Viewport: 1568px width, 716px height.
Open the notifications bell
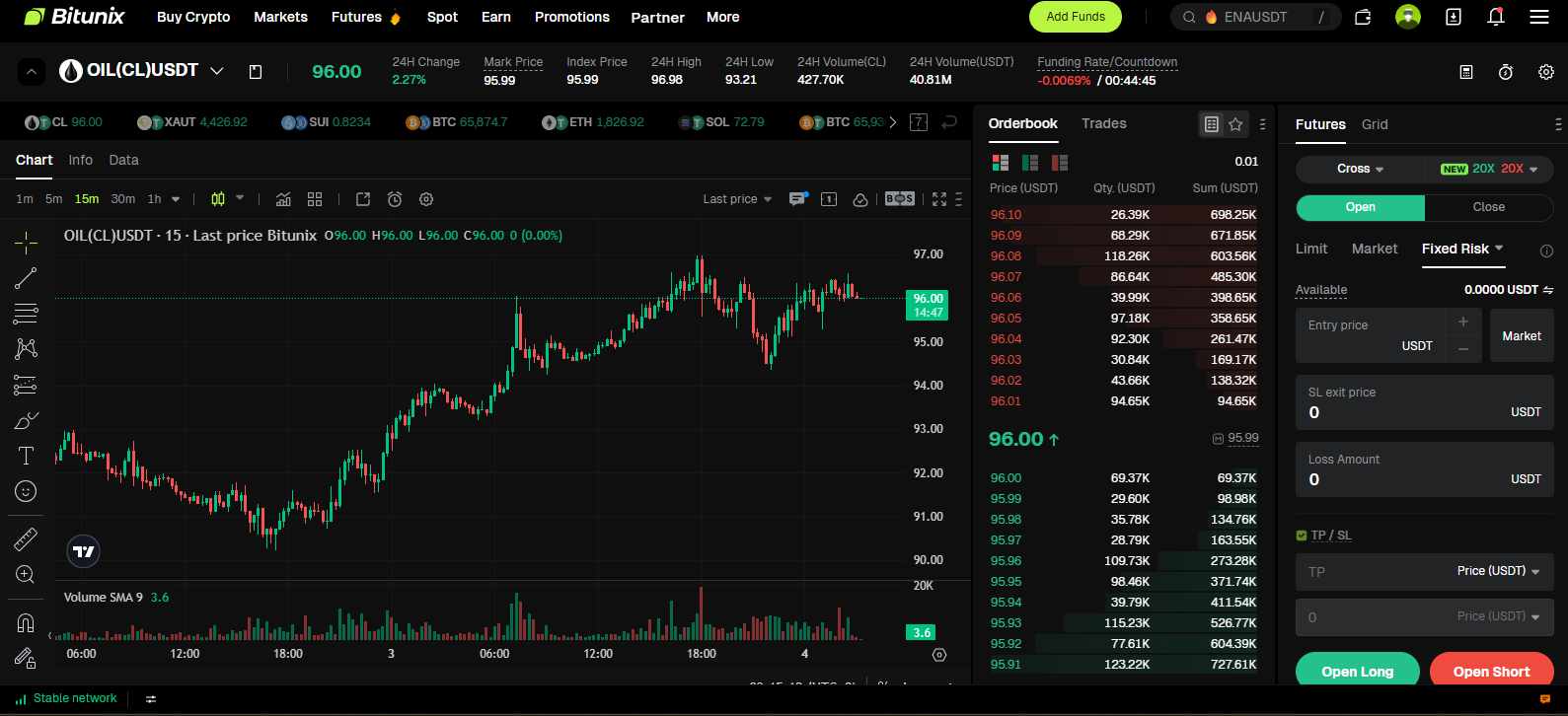coord(1496,17)
